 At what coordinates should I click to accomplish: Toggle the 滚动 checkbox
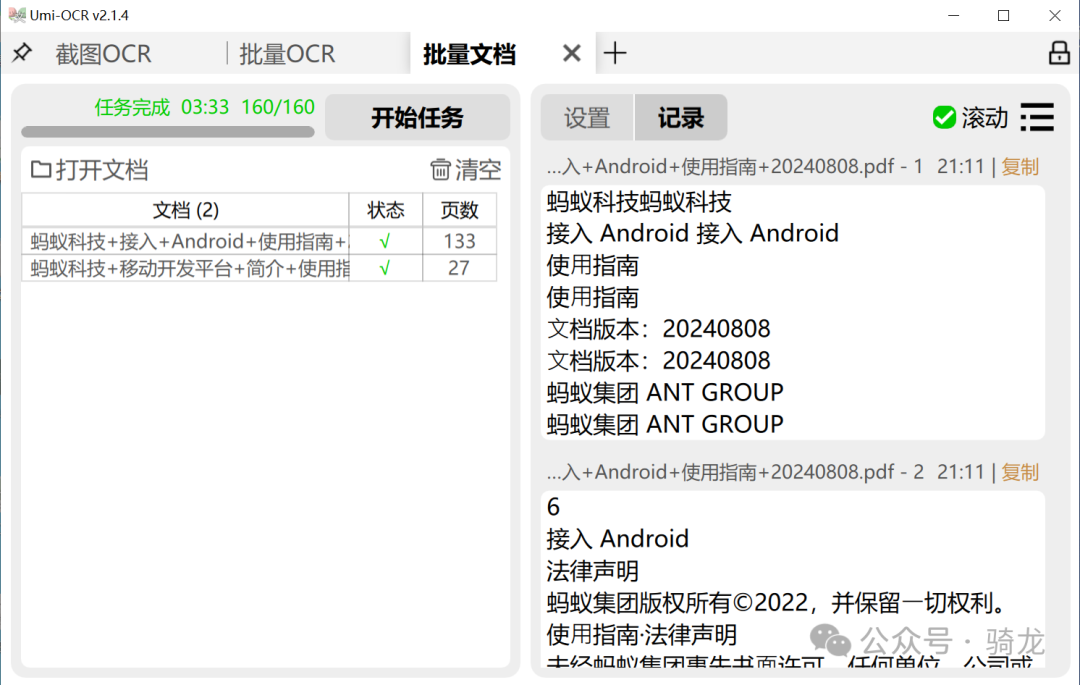[x=943, y=118]
